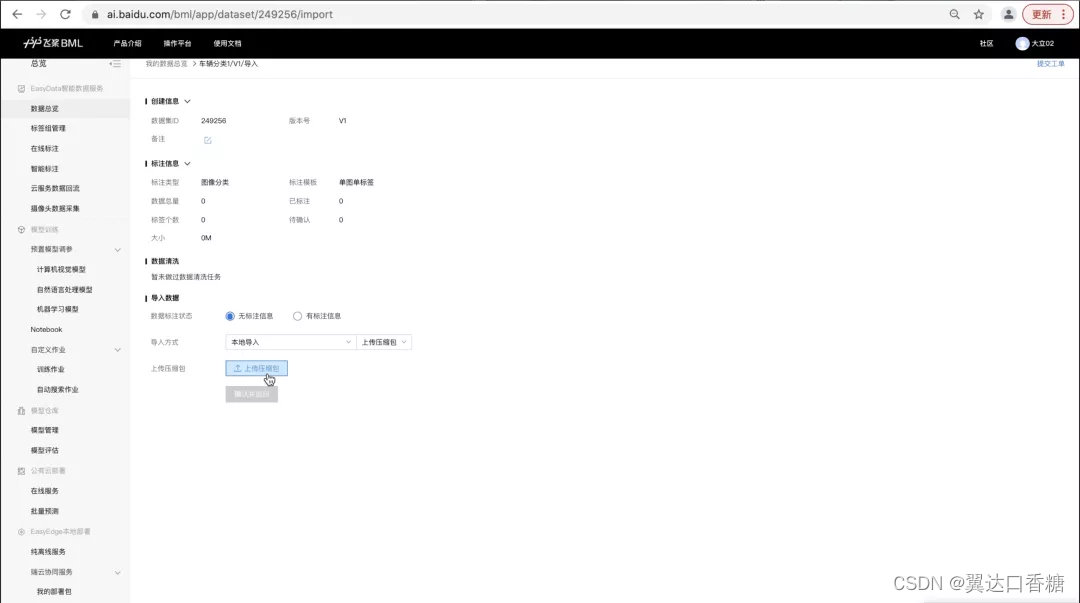Open Chrome three-dot menu

[x=1063, y=14]
